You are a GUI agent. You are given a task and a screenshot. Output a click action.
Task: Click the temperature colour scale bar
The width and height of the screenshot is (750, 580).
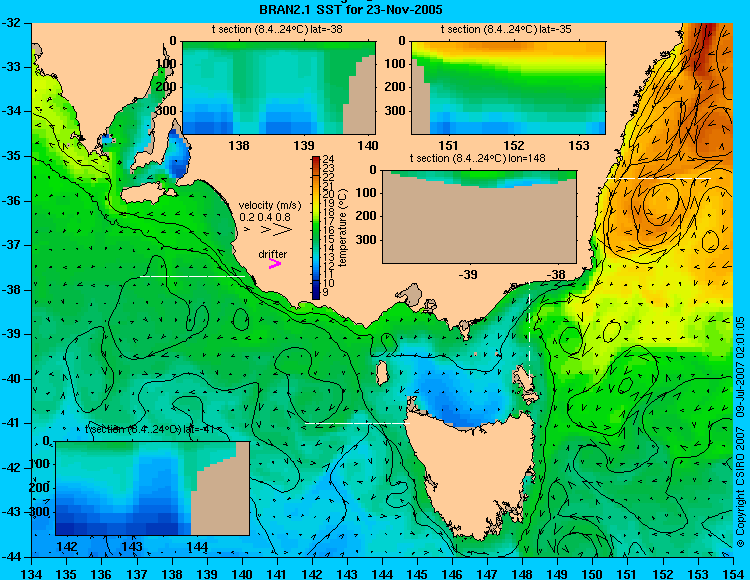(x=316, y=228)
